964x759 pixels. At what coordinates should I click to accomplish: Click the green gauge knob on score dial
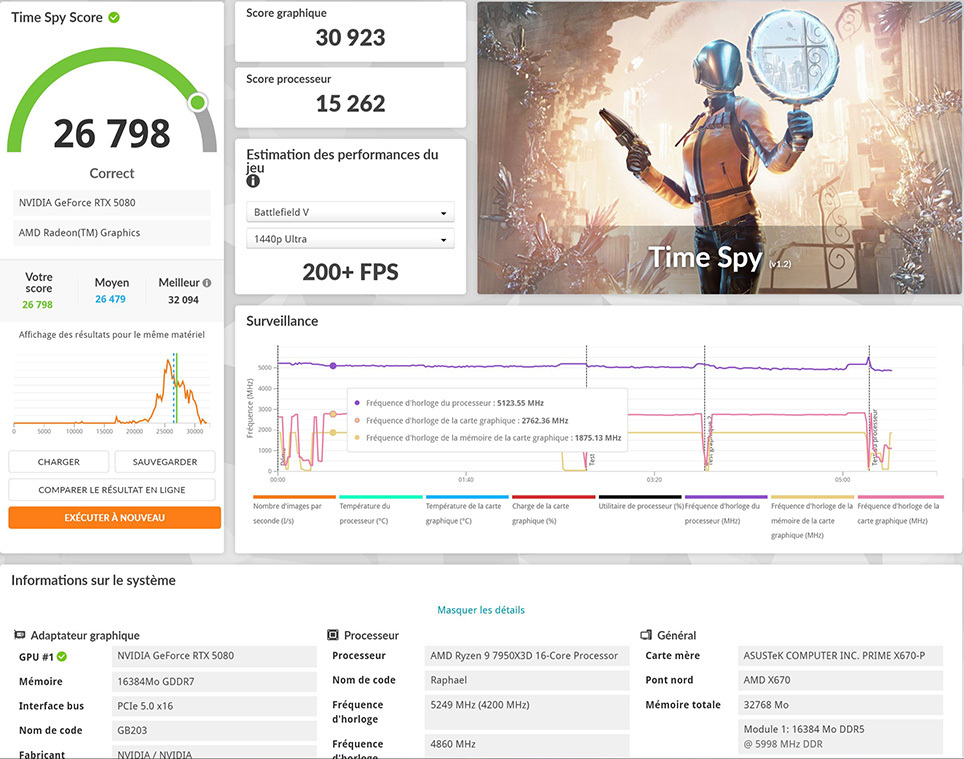click(198, 102)
